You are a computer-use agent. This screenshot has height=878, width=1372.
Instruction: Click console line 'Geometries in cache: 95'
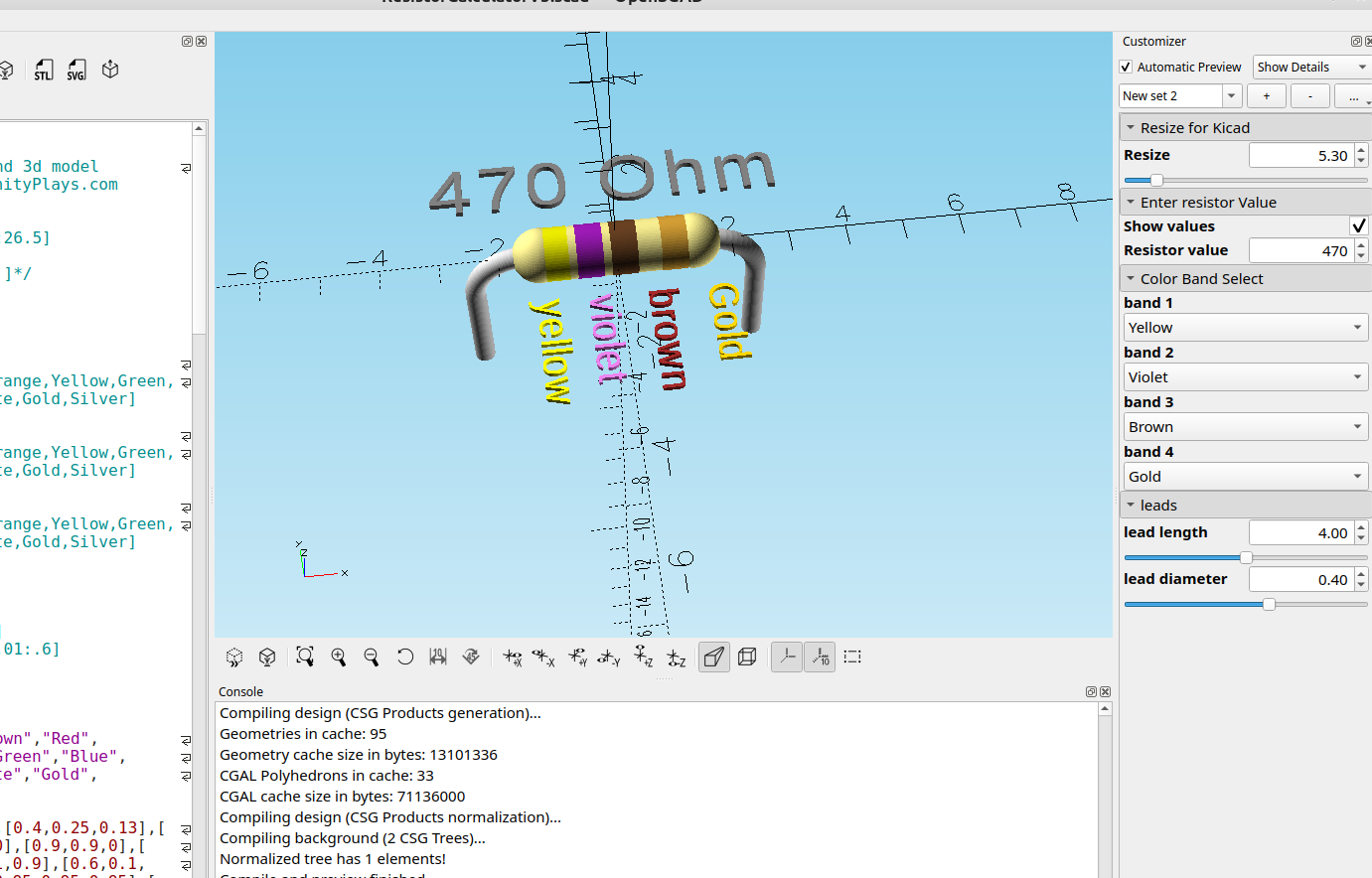coord(303,734)
